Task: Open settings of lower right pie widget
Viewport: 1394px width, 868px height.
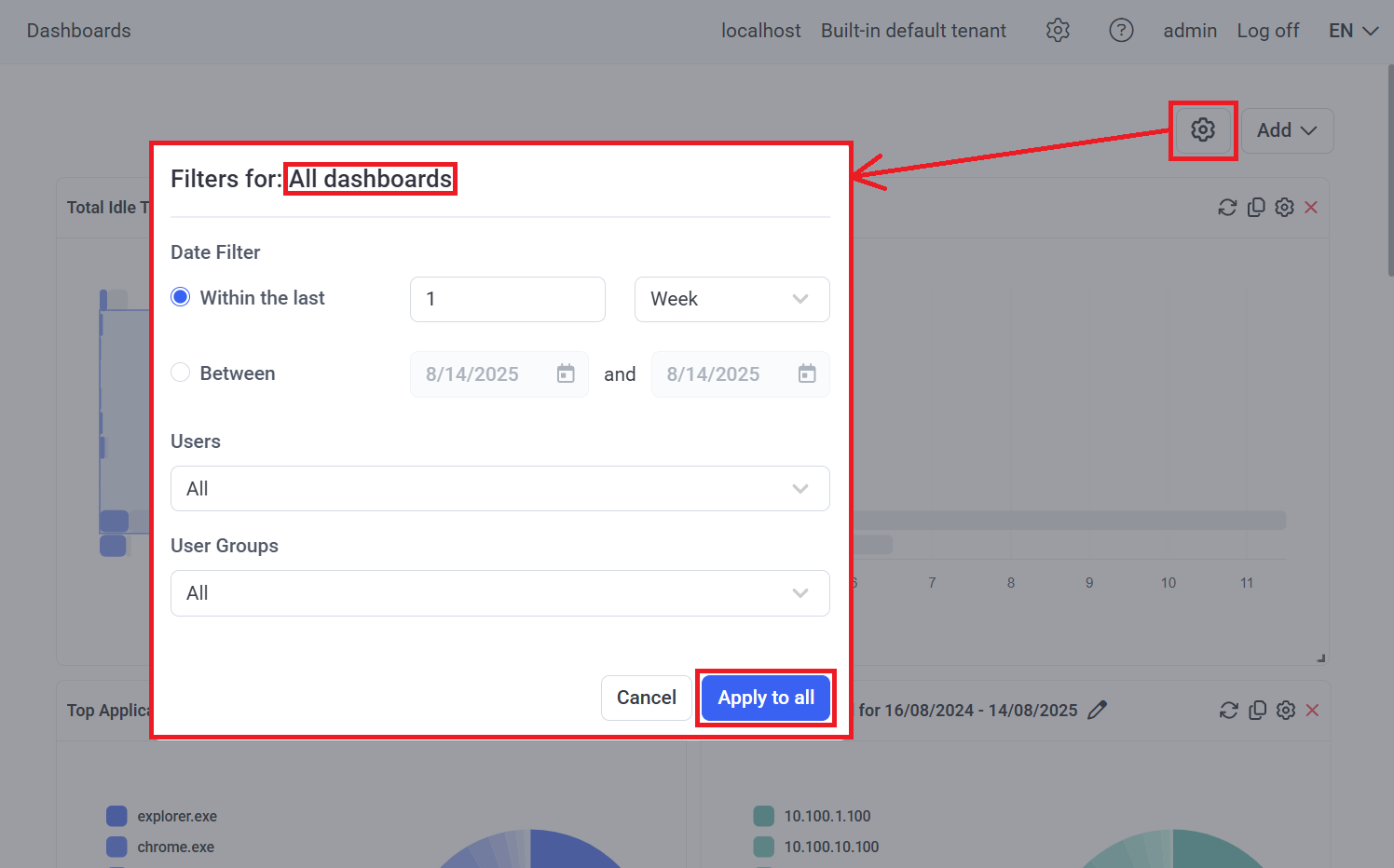Action: (x=1286, y=711)
